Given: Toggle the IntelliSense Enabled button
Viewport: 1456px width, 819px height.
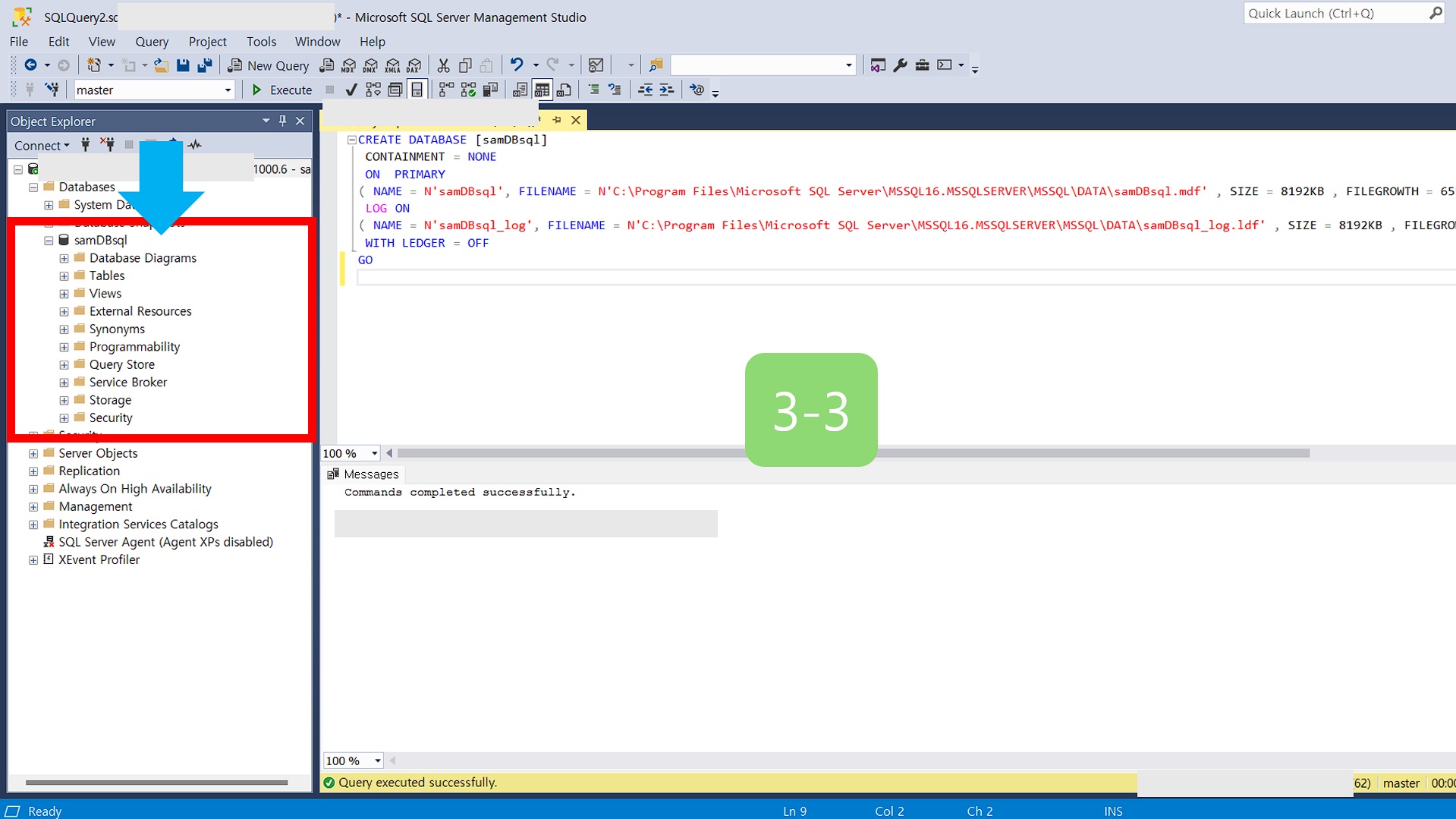Looking at the screenshot, I should coord(417,90).
